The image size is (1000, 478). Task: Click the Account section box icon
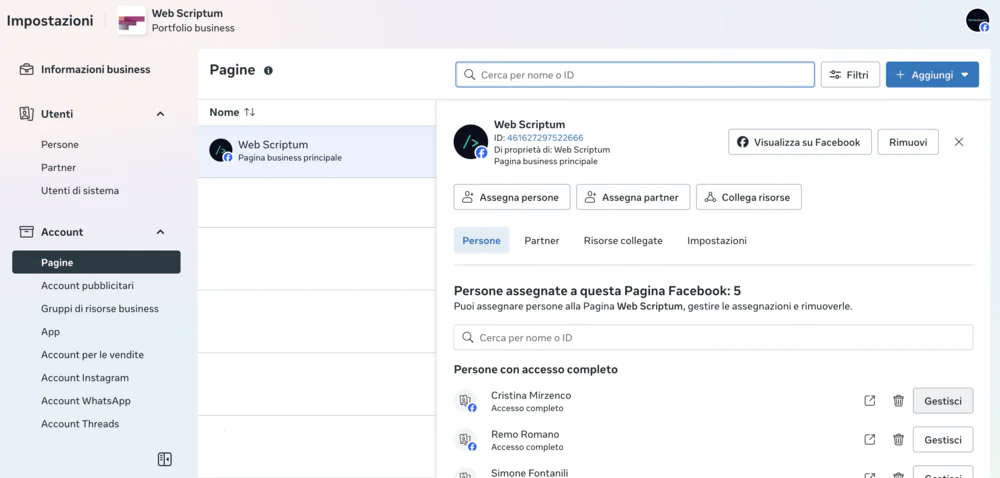(26, 232)
